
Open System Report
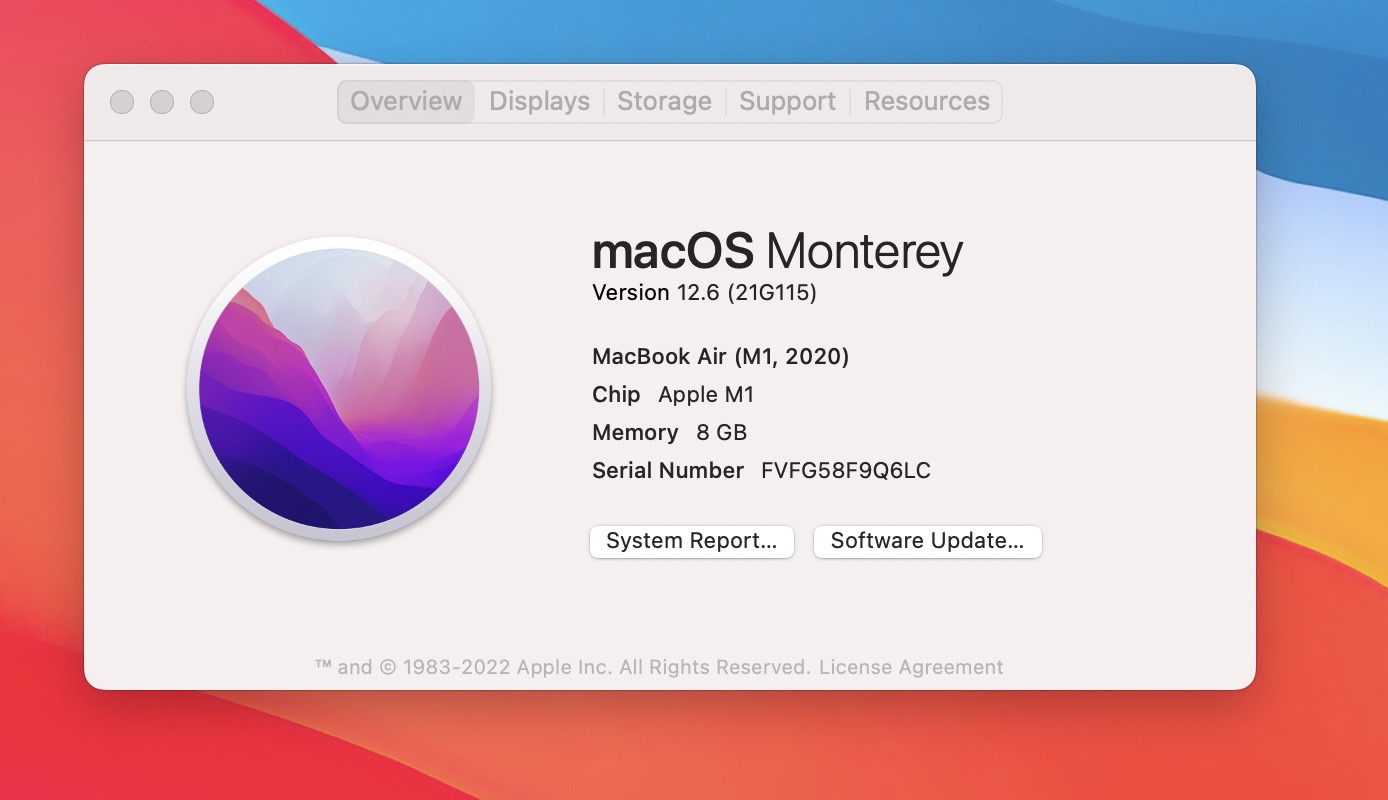coord(692,541)
